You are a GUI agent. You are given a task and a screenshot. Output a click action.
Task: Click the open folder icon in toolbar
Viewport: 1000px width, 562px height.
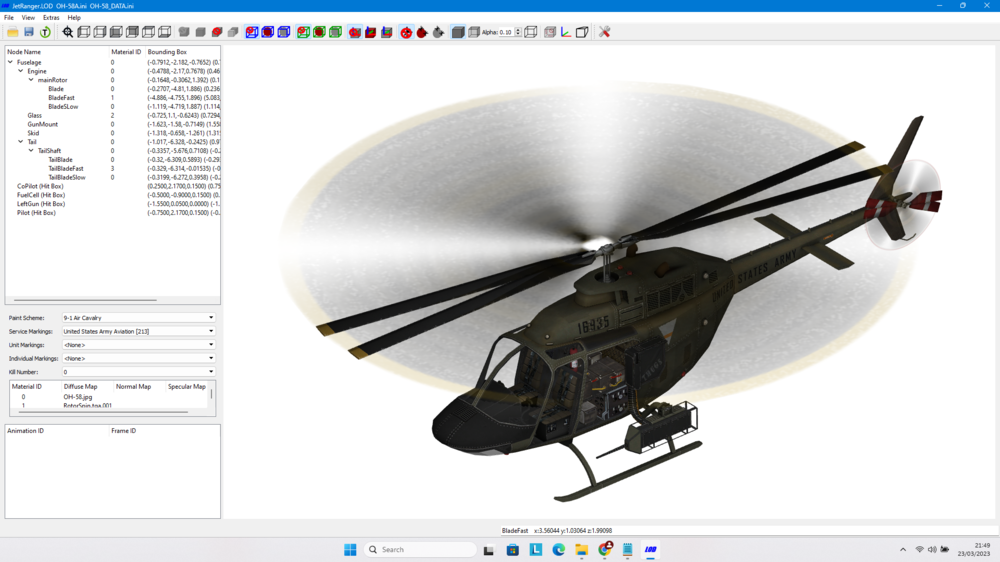pyautogui.click(x=13, y=32)
